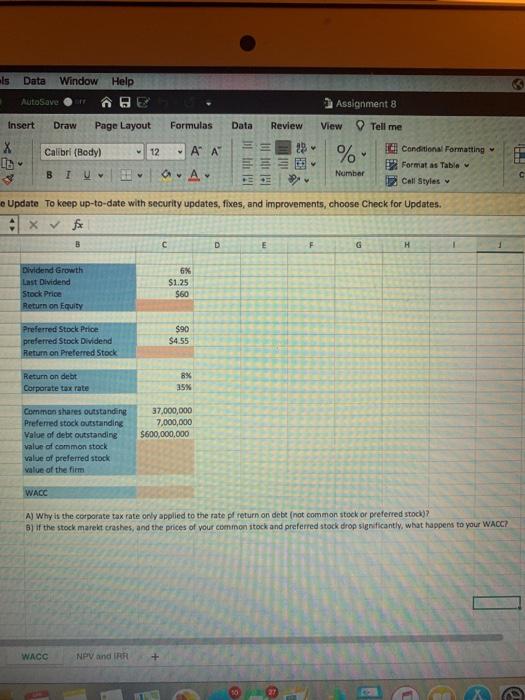Image resolution: width=525 pixels, height=700 pixels.
Task: Click the Tell me lightbulb search
Action: tap(379, 126)
